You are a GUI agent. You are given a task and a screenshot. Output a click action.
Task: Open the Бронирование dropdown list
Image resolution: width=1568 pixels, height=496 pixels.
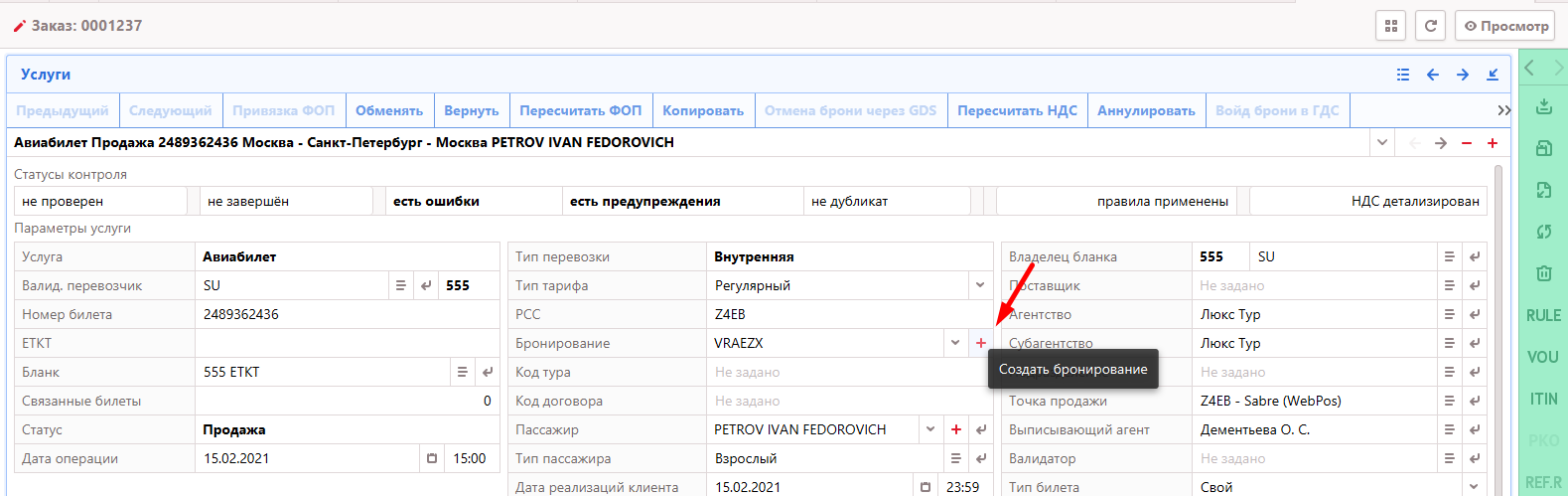point(954,343)
